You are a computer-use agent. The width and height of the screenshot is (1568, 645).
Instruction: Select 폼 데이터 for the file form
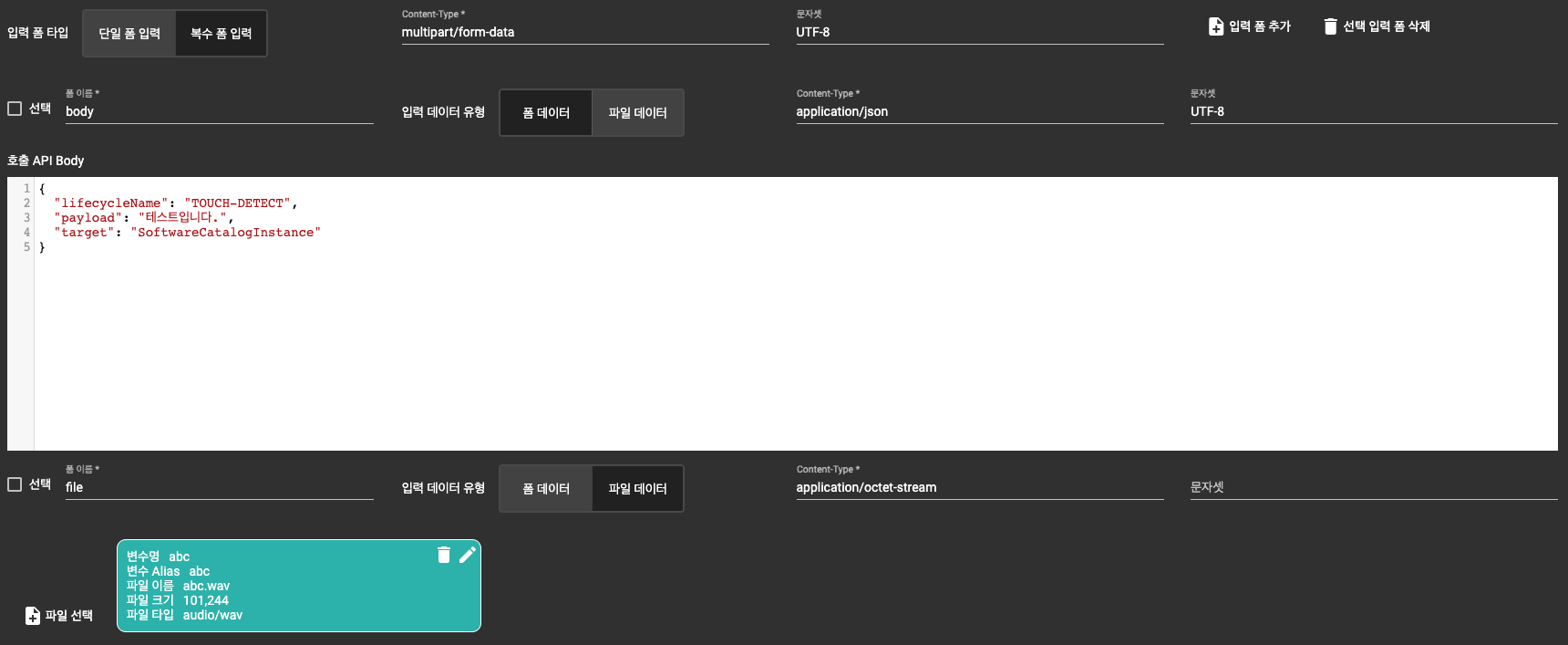pyautogui.click(x=546, y=489)
